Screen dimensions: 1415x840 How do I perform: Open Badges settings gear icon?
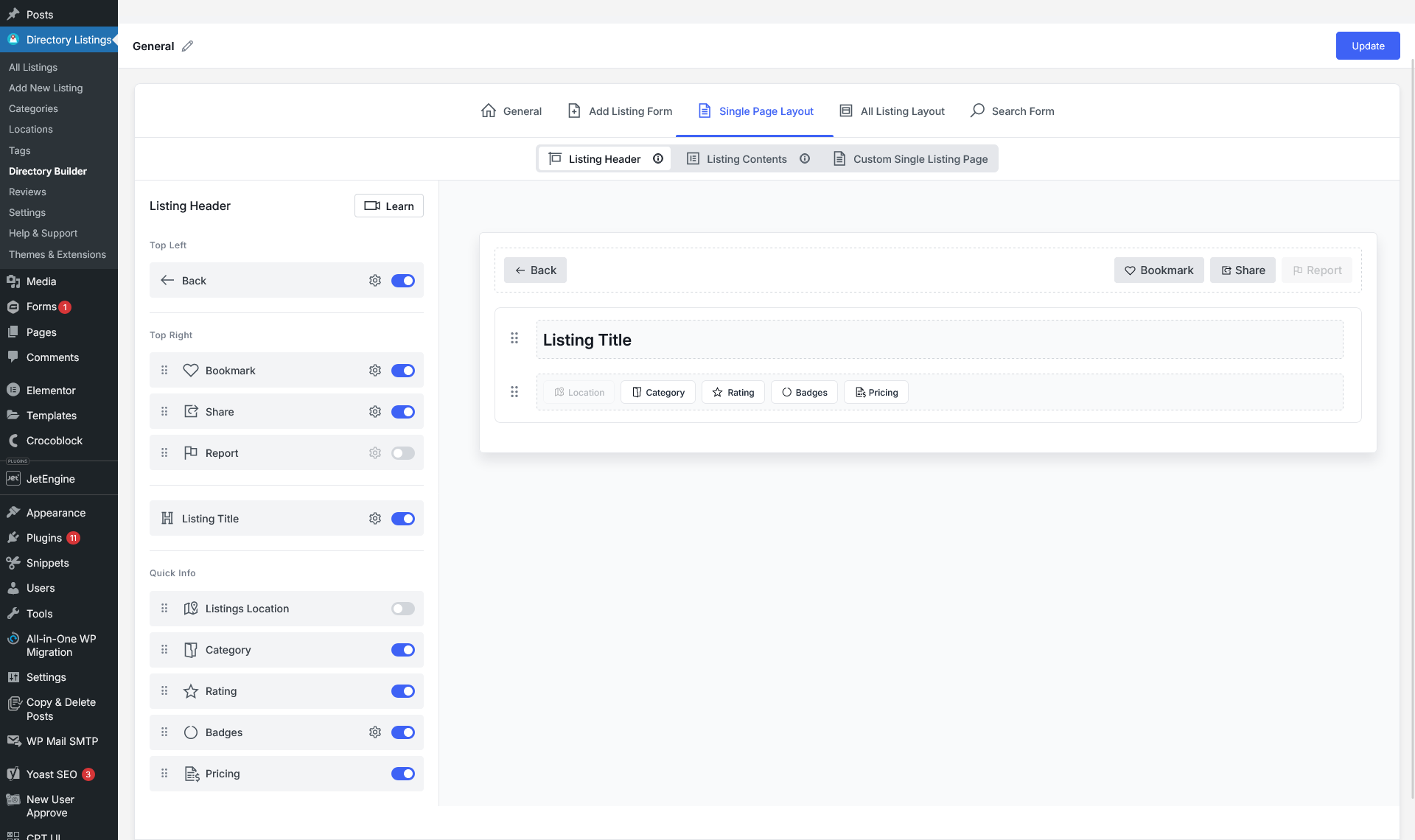[375, 732]
